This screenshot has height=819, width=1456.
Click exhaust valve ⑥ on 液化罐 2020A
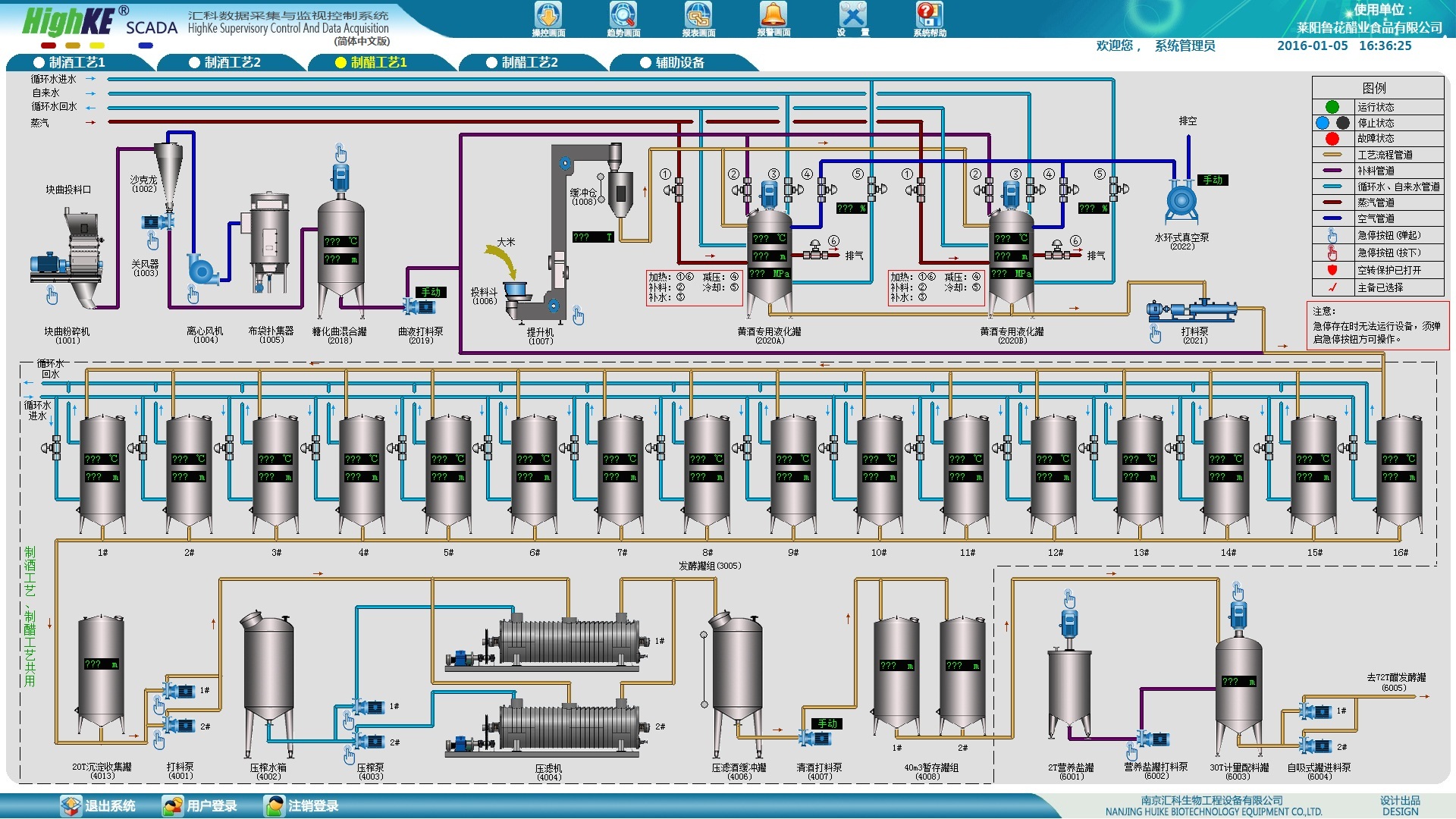[x=815, y=249]
